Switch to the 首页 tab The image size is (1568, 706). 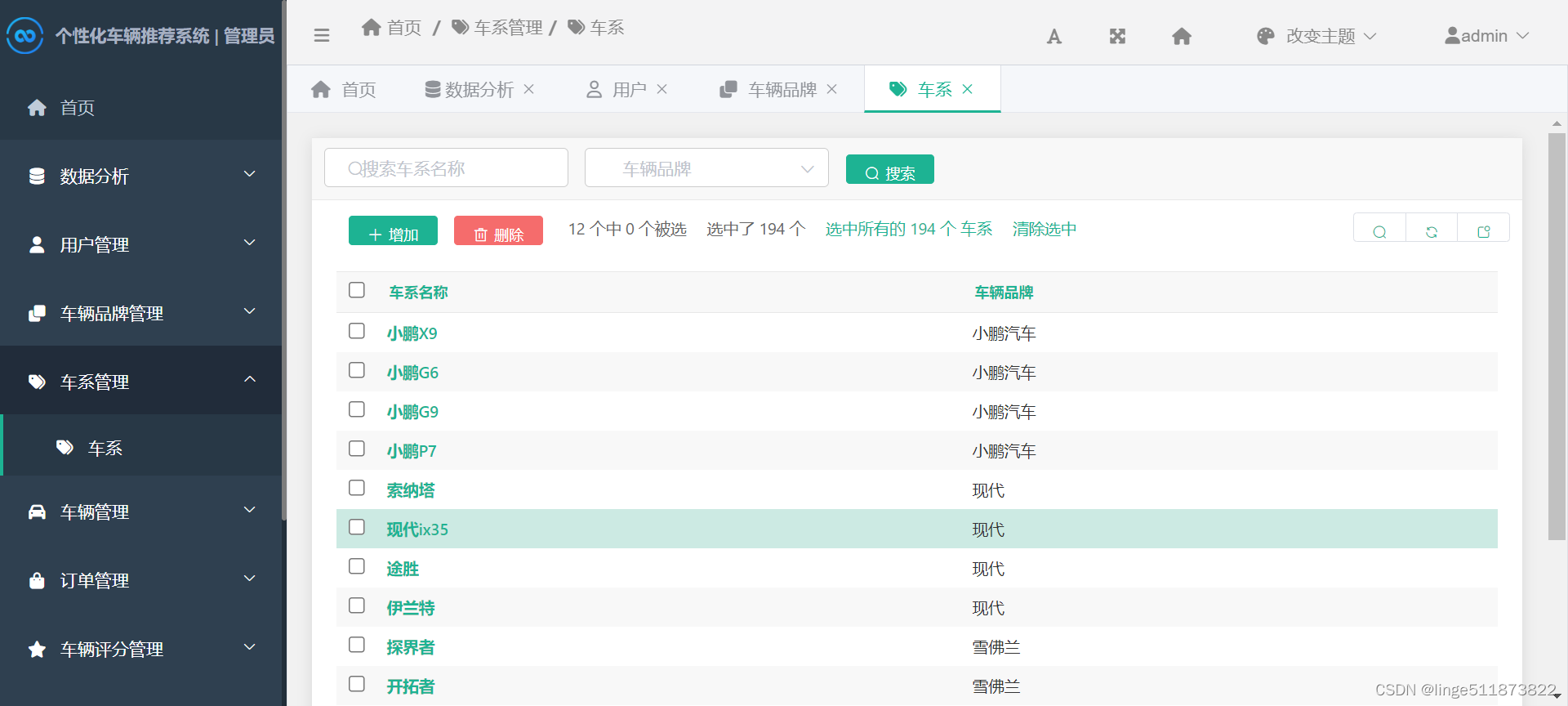click(x=344, y=89)
